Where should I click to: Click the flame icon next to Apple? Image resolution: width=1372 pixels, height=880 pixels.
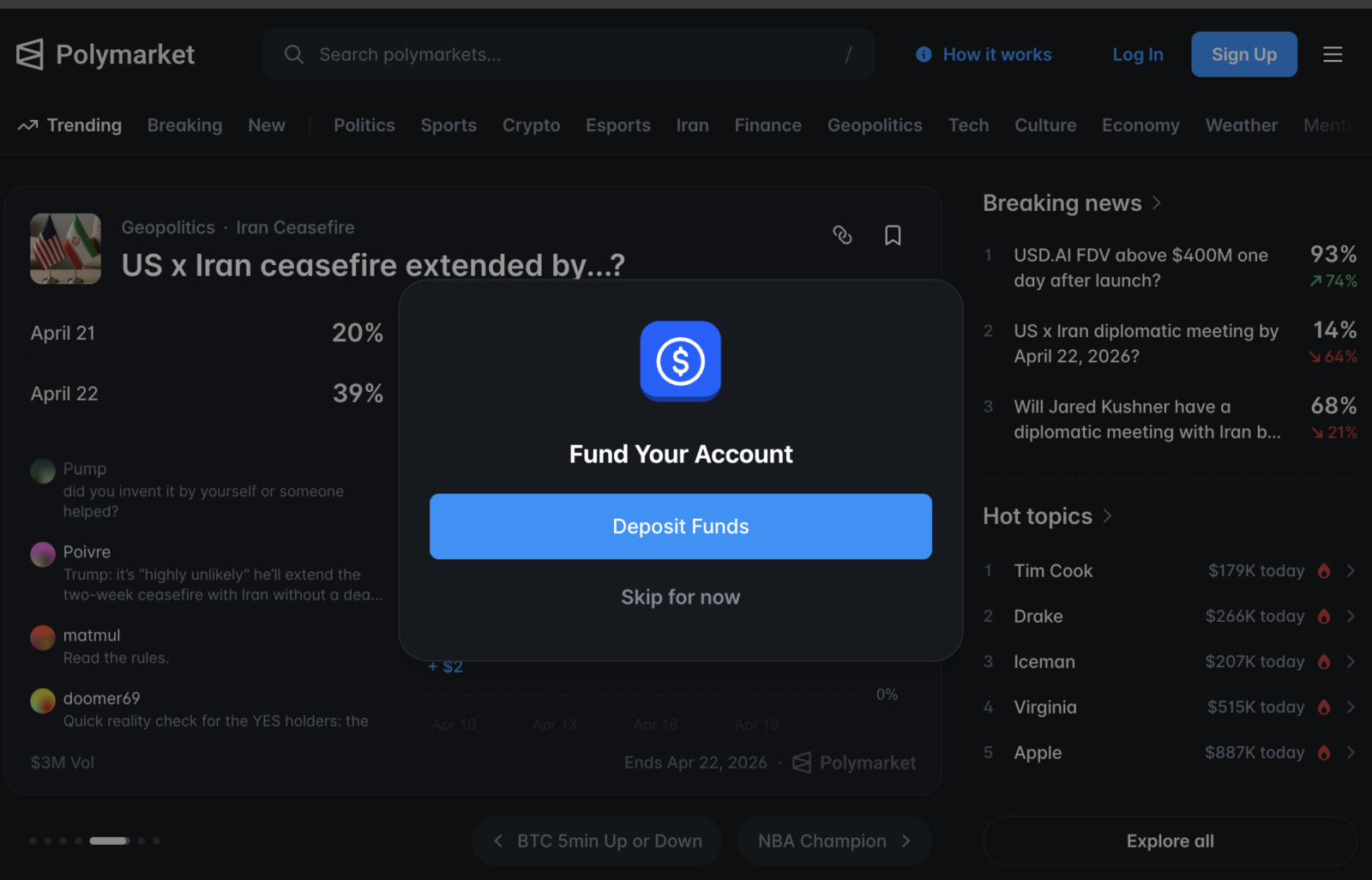click(1324, 753)
